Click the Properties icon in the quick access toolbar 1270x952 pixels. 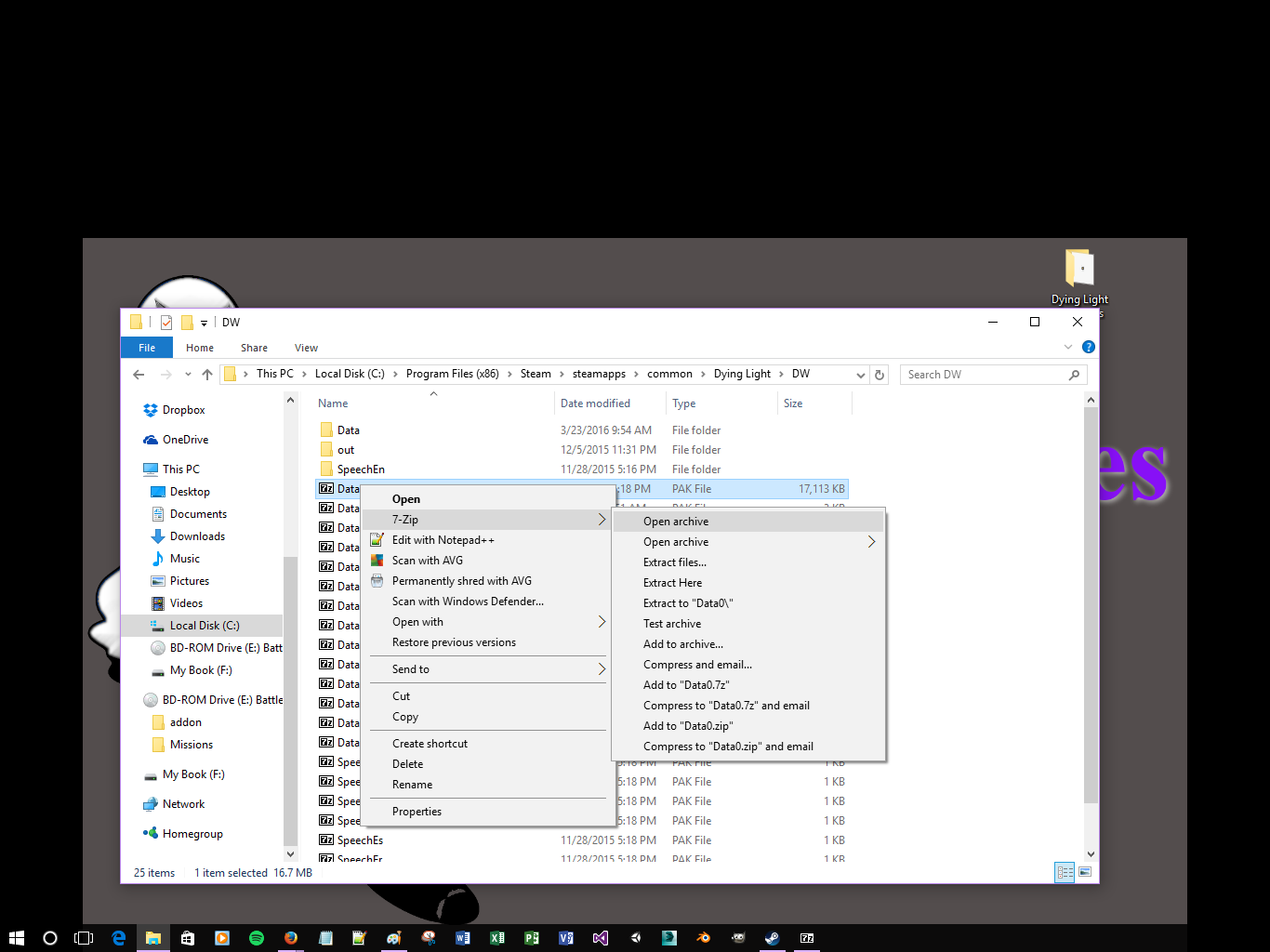click(166, 323)
